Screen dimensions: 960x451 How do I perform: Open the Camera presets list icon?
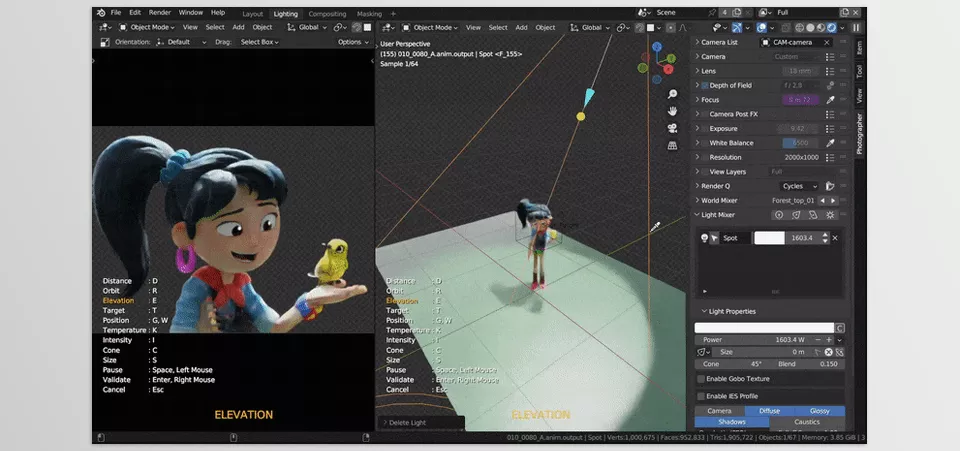click(830, 56)
